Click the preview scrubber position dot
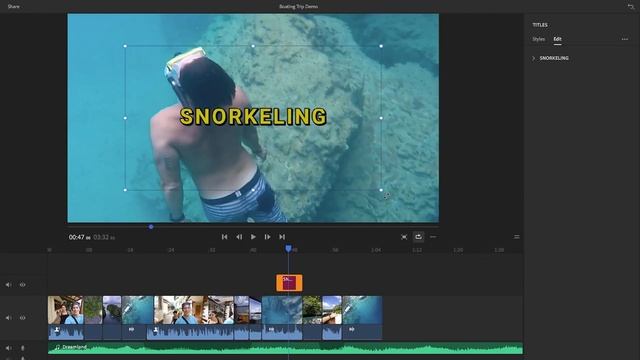Screen dimensions: 640x360 pos(151,227)
